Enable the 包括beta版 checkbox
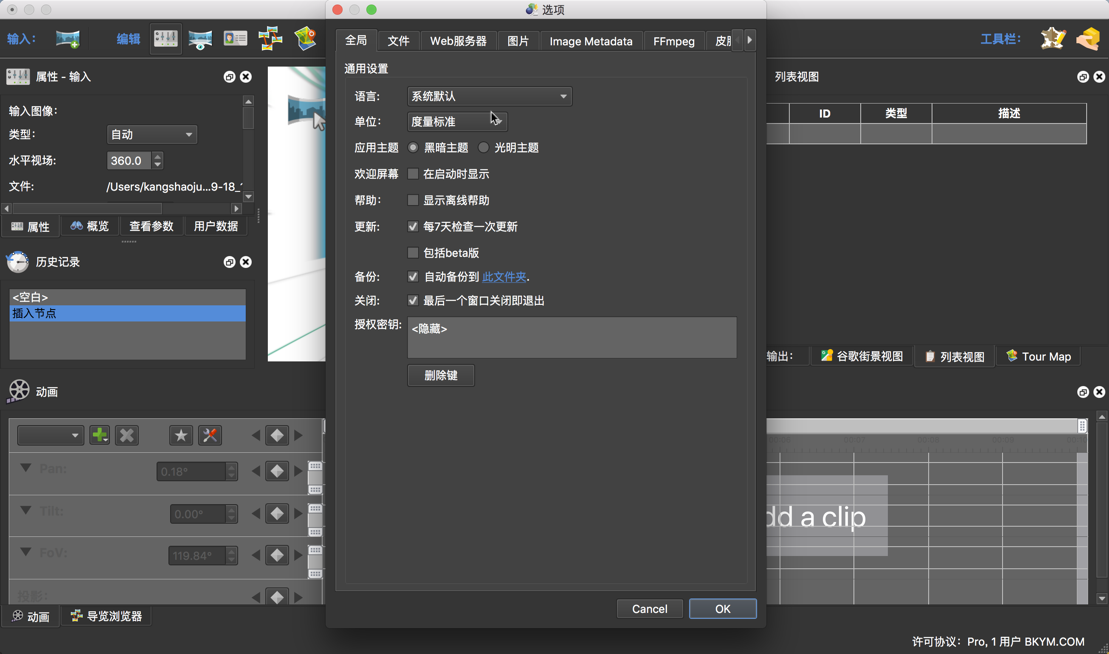1109x654 pixels. [413, 252]
